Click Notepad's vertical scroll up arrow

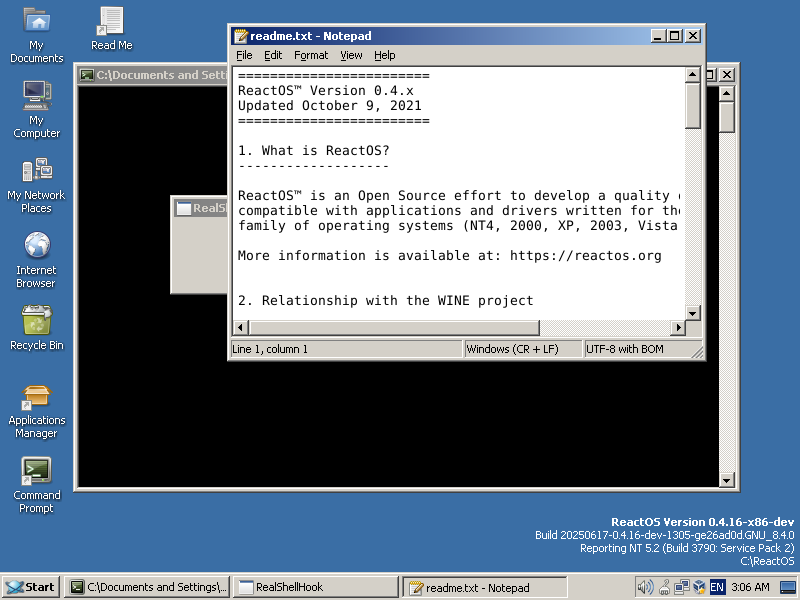tap(692, 75)
